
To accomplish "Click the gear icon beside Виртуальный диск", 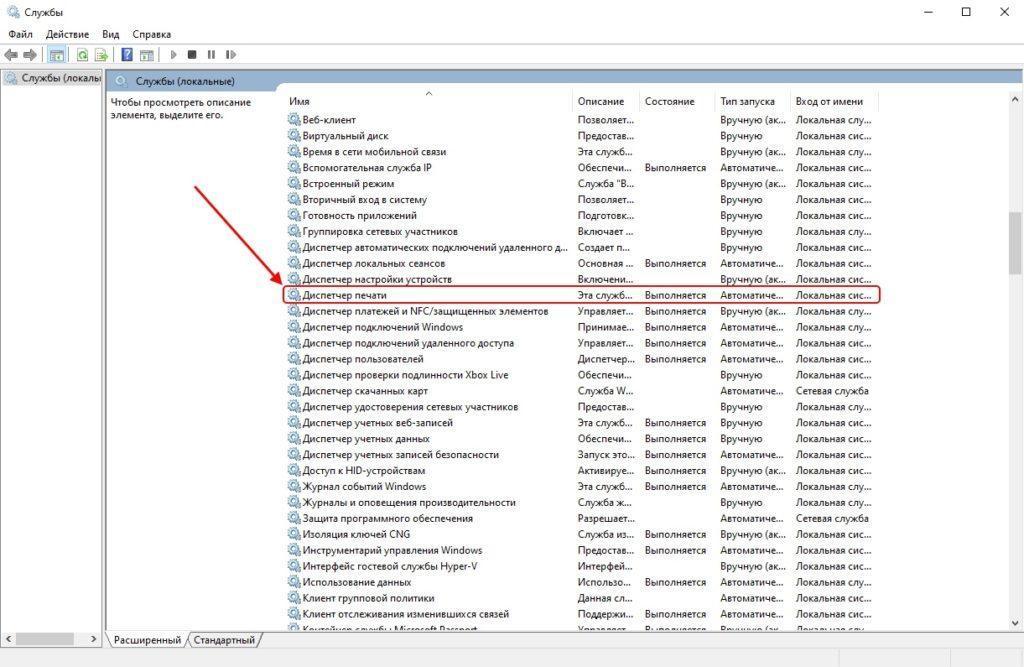I will (x=294, y=135).
